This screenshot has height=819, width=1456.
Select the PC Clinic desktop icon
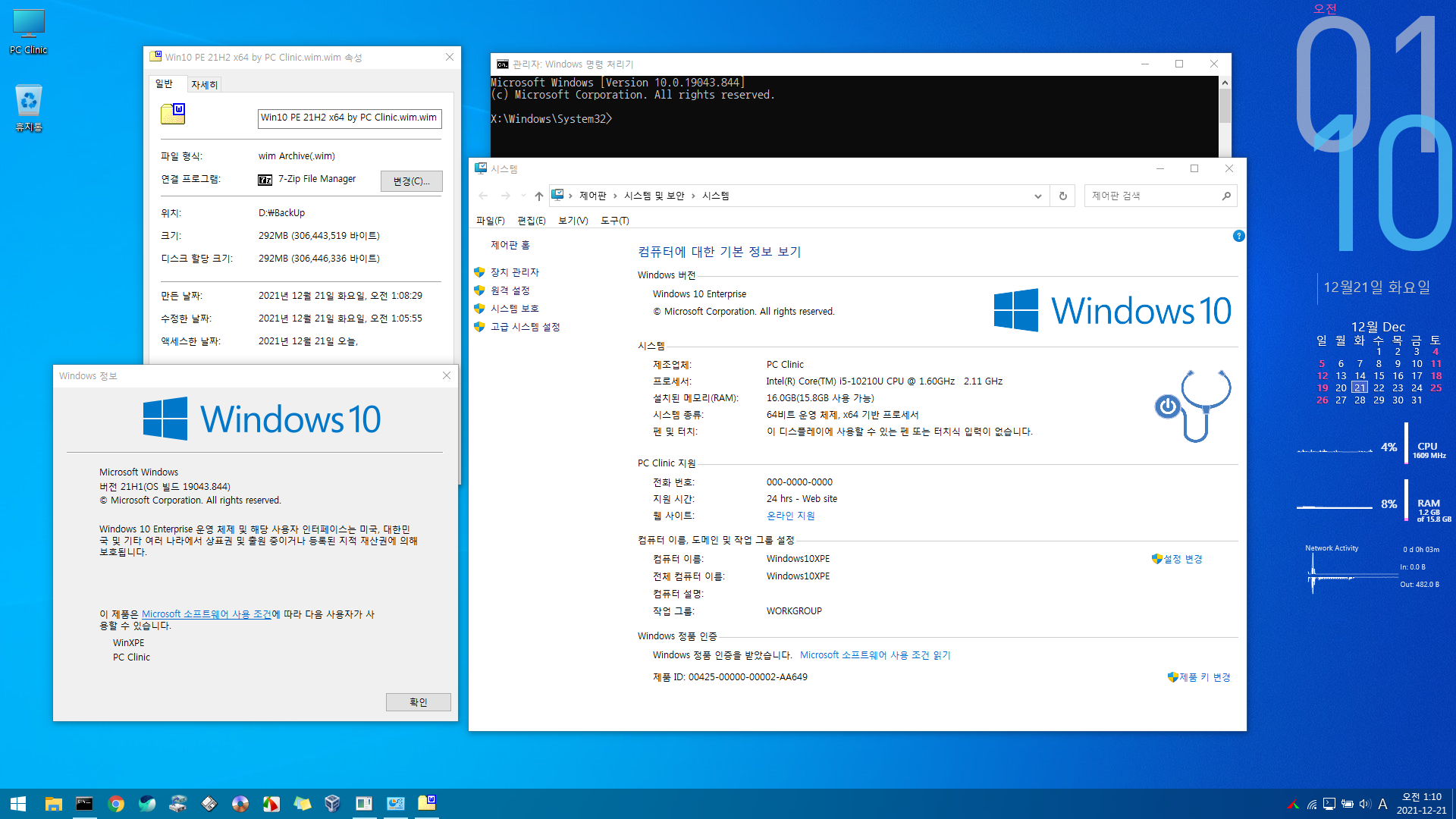29,32
